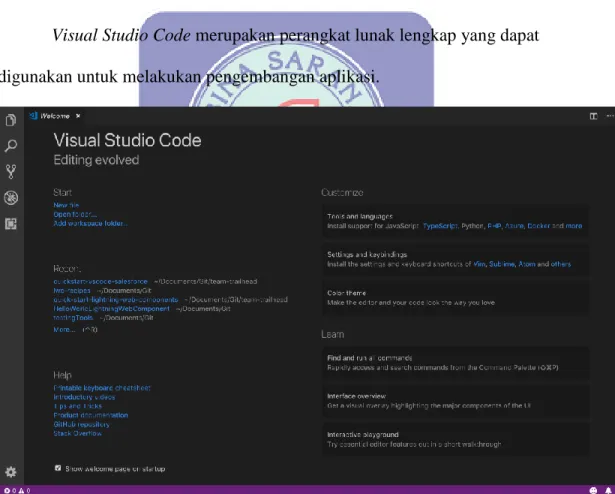The image size is (615, 494).
Task: Open Product documentation link
Action: point(91,415)
